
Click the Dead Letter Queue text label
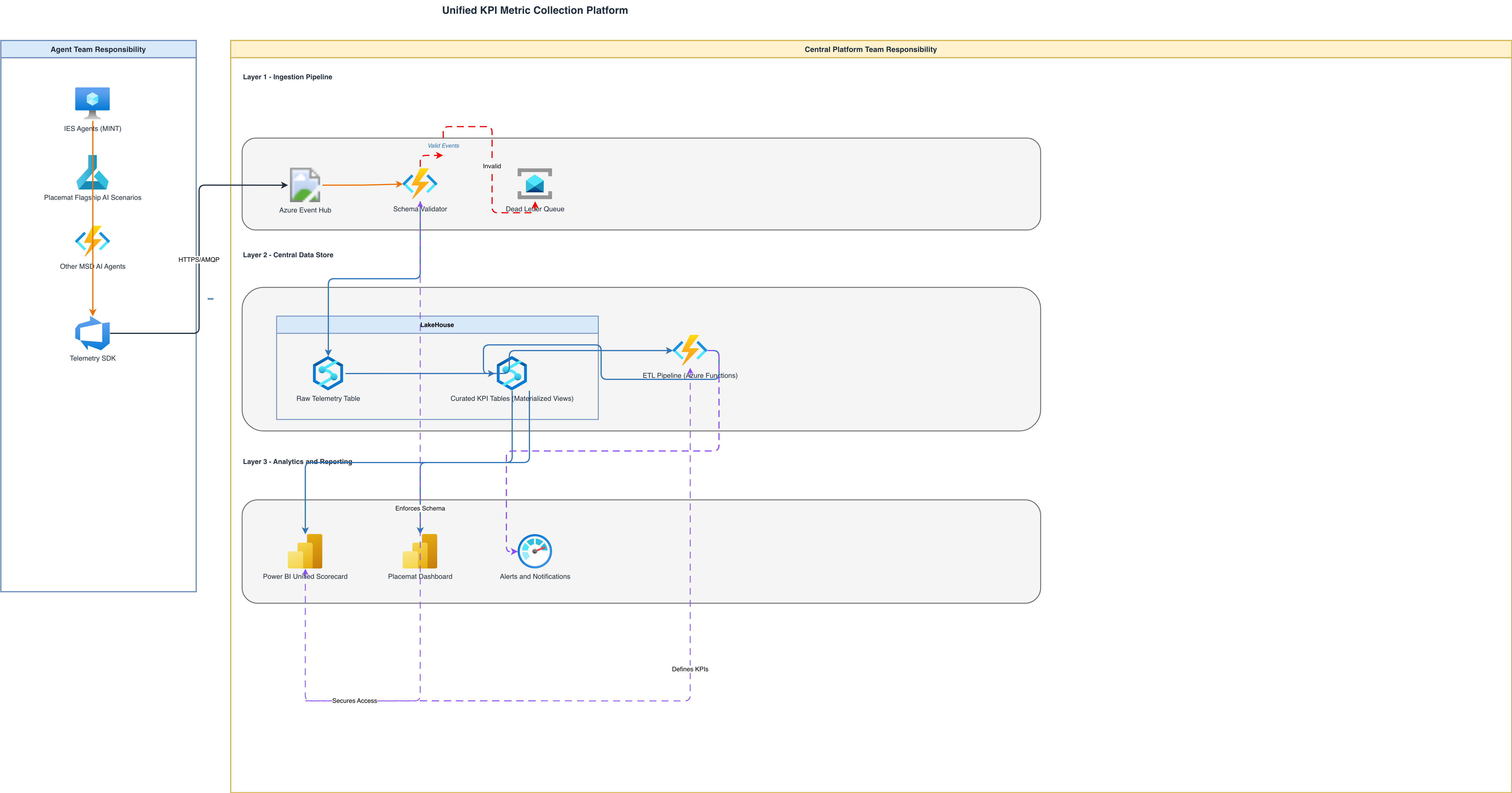coord(535,209)
